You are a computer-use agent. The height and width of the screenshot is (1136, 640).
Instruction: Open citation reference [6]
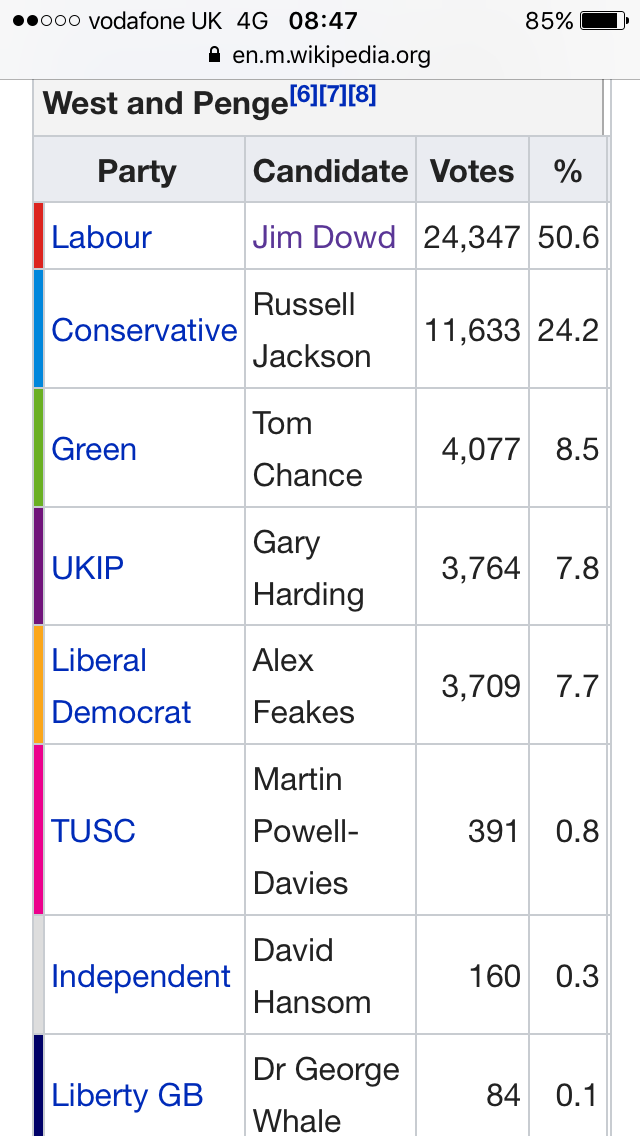(x=303, y=97)
